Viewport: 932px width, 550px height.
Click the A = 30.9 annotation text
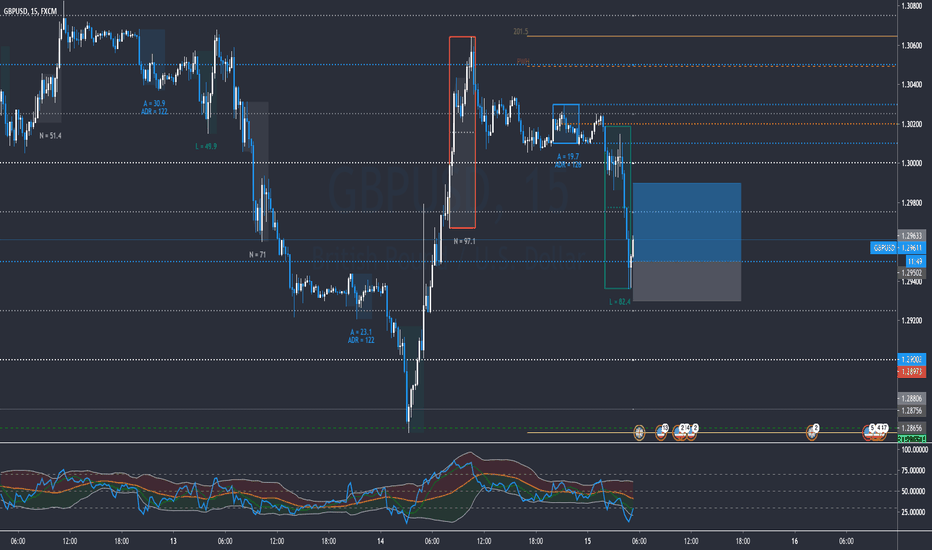pos(154,103)
